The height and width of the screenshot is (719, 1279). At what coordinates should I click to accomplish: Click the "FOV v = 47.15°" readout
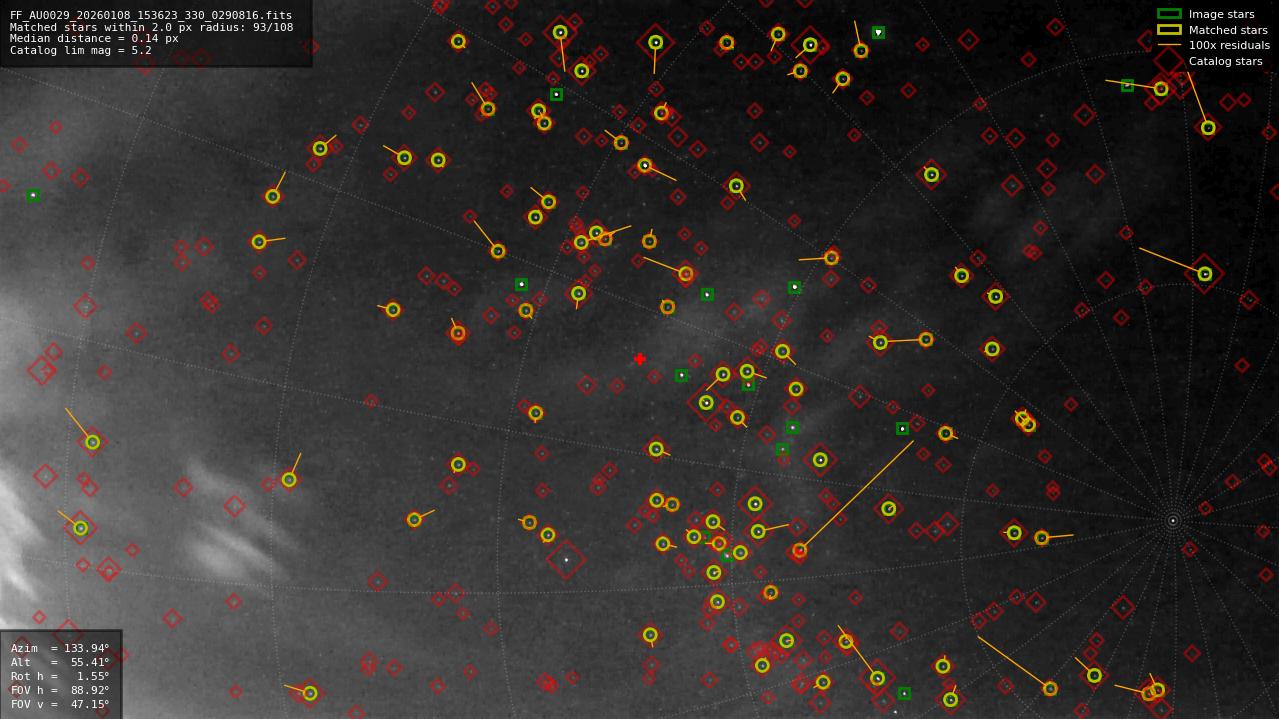[x=60, y=704]
